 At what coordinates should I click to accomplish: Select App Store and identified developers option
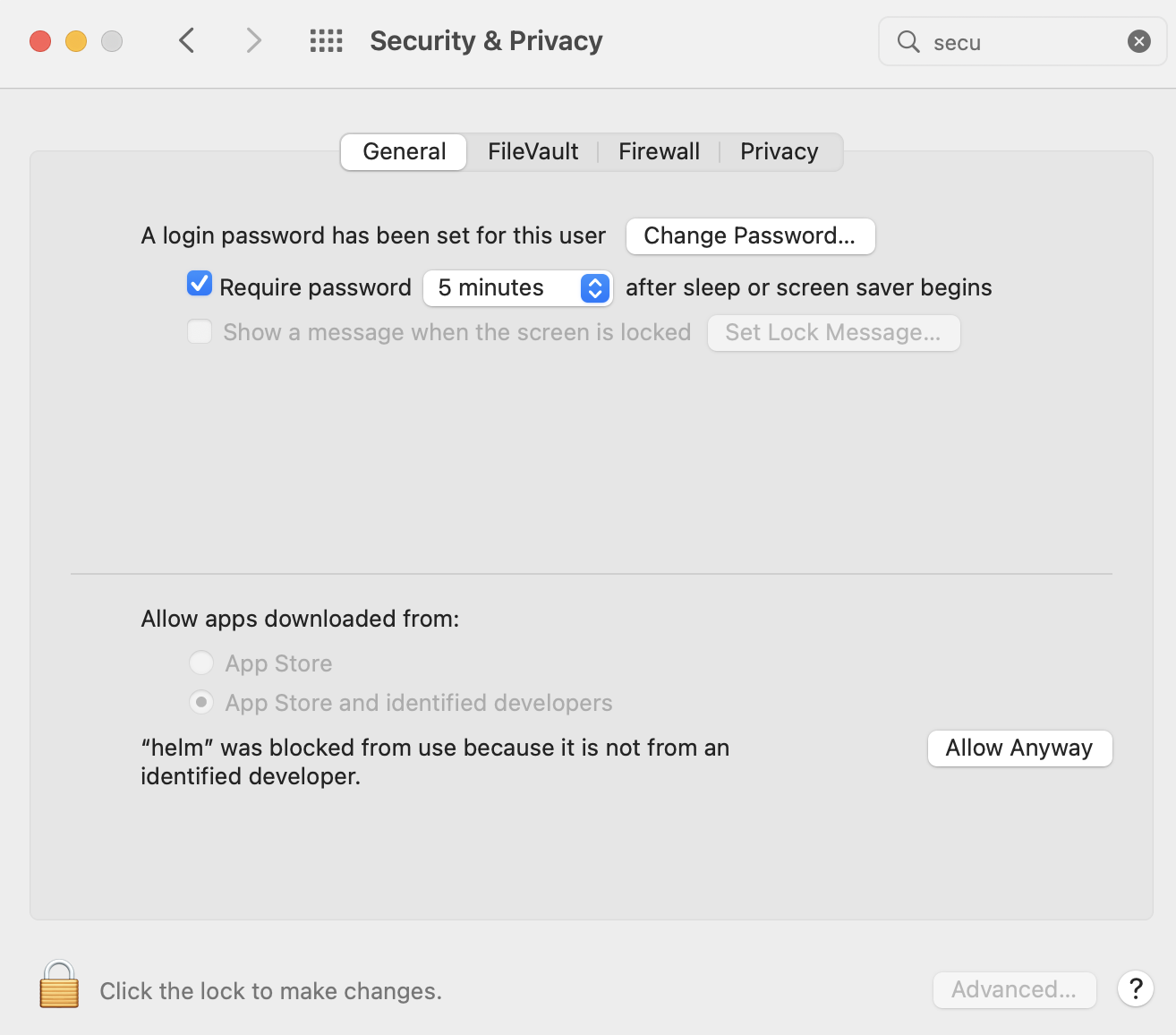[201, 702]
